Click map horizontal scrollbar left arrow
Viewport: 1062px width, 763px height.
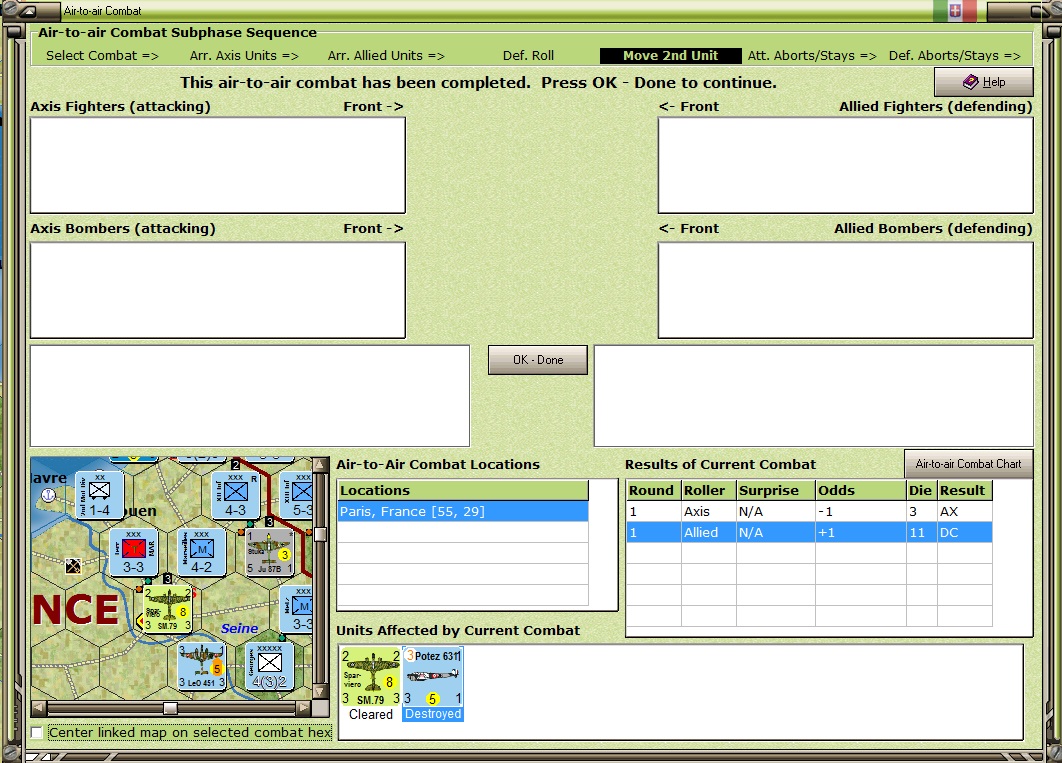point(39,708)
